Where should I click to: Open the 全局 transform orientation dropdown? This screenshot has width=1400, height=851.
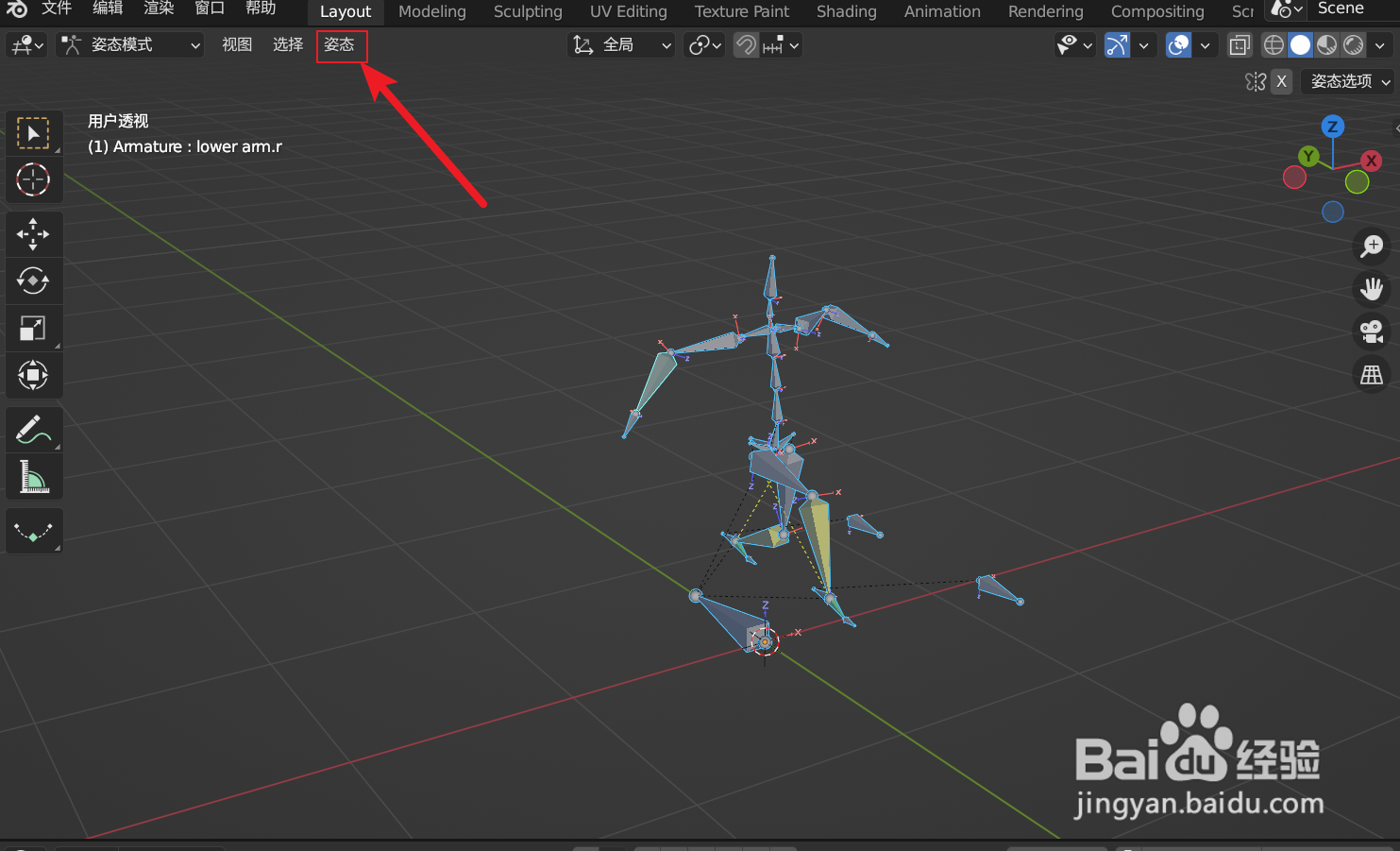click(x=621, y=44)
